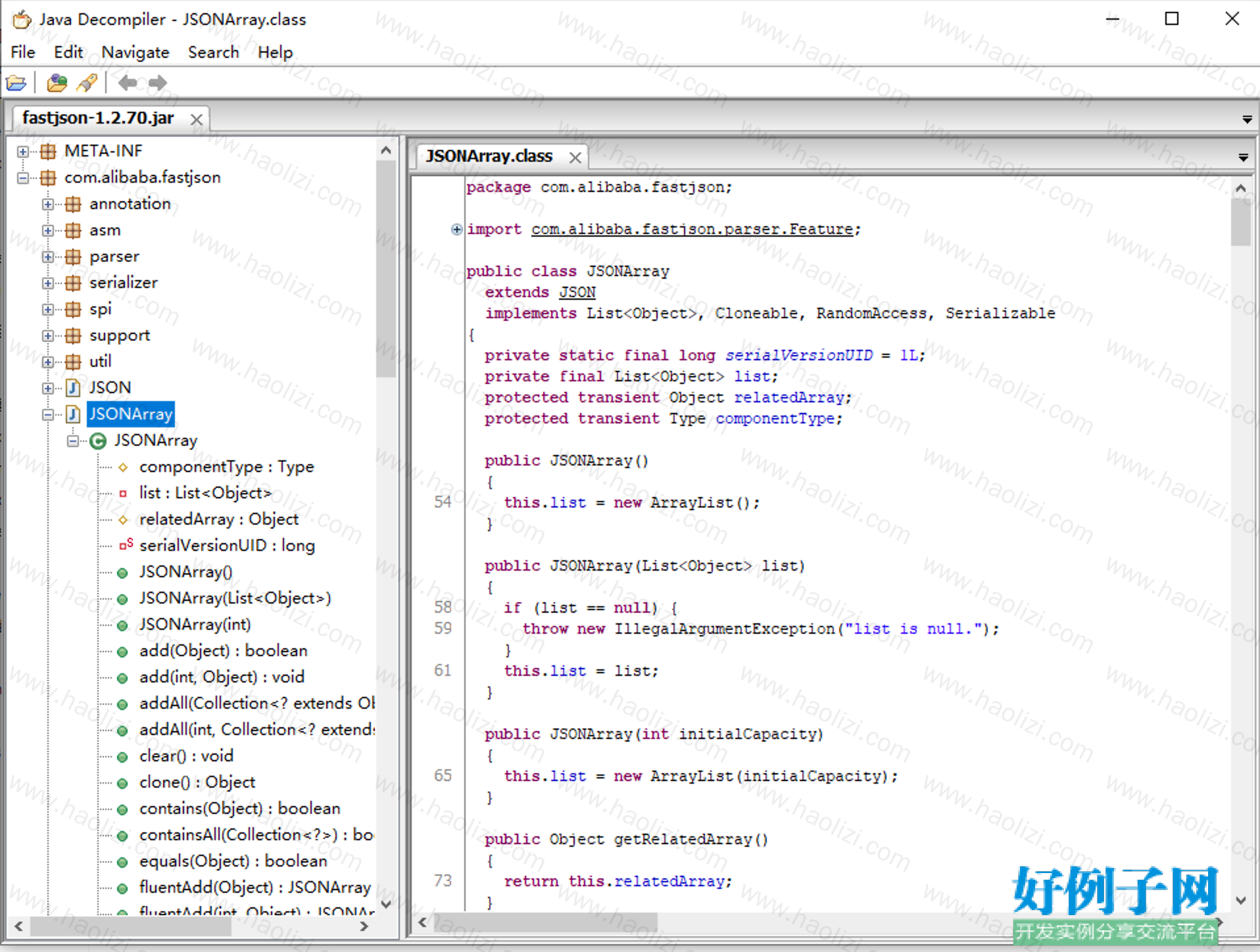Viewport: 1260px width, 952px height.
Task: Click the tree panel horizontal scrollbar thumb
Action: tap(131, 926)
